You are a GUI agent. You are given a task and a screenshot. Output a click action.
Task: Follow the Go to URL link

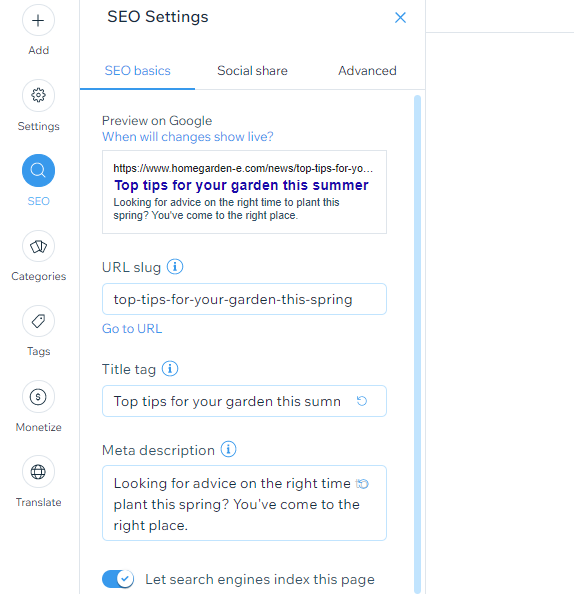click(x=132, y=328)
